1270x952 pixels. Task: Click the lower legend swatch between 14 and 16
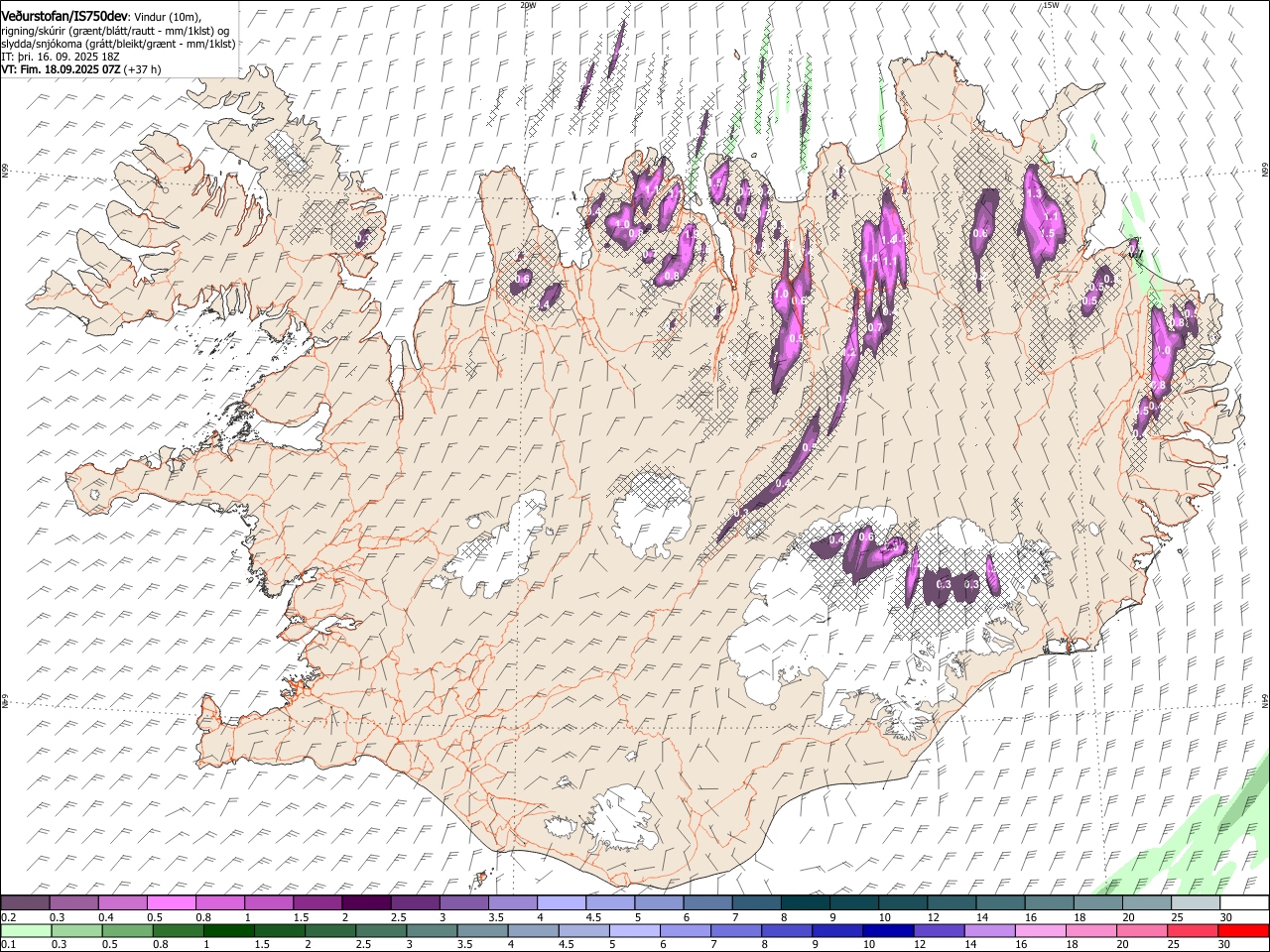tap(989, 930)
